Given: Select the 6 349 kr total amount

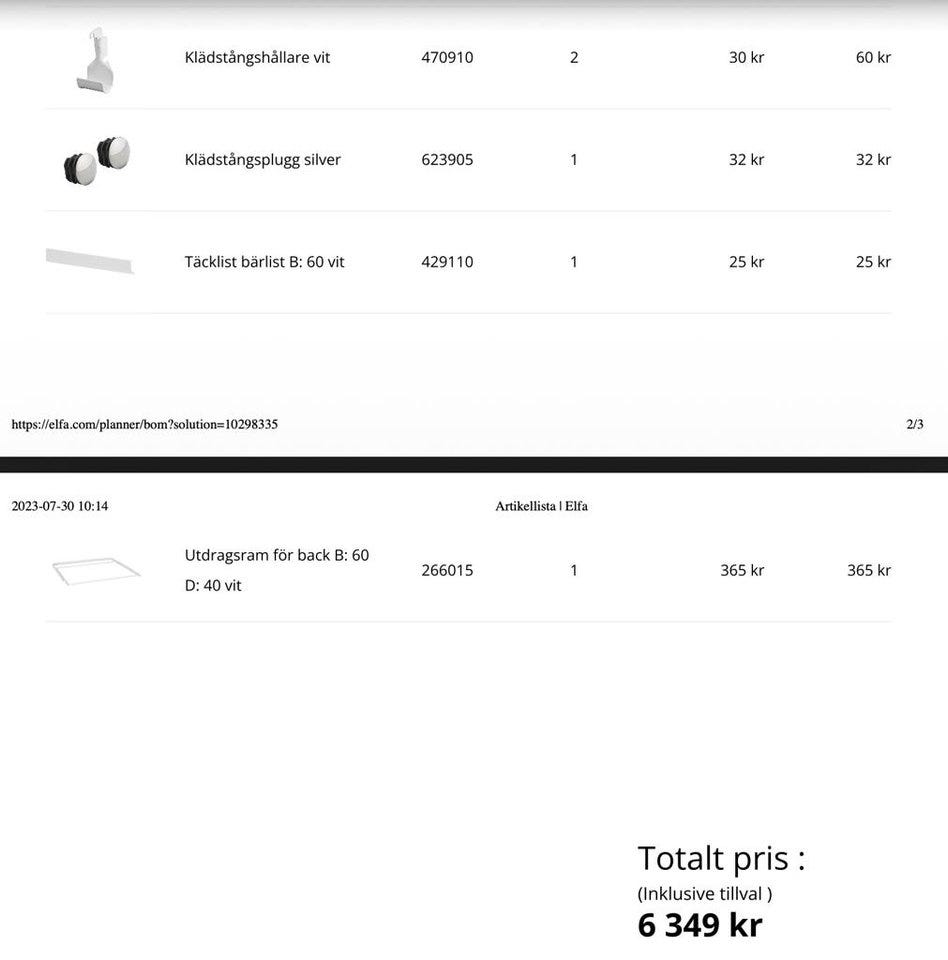Looking at the screenshot, I should click(x=699, y=925).
